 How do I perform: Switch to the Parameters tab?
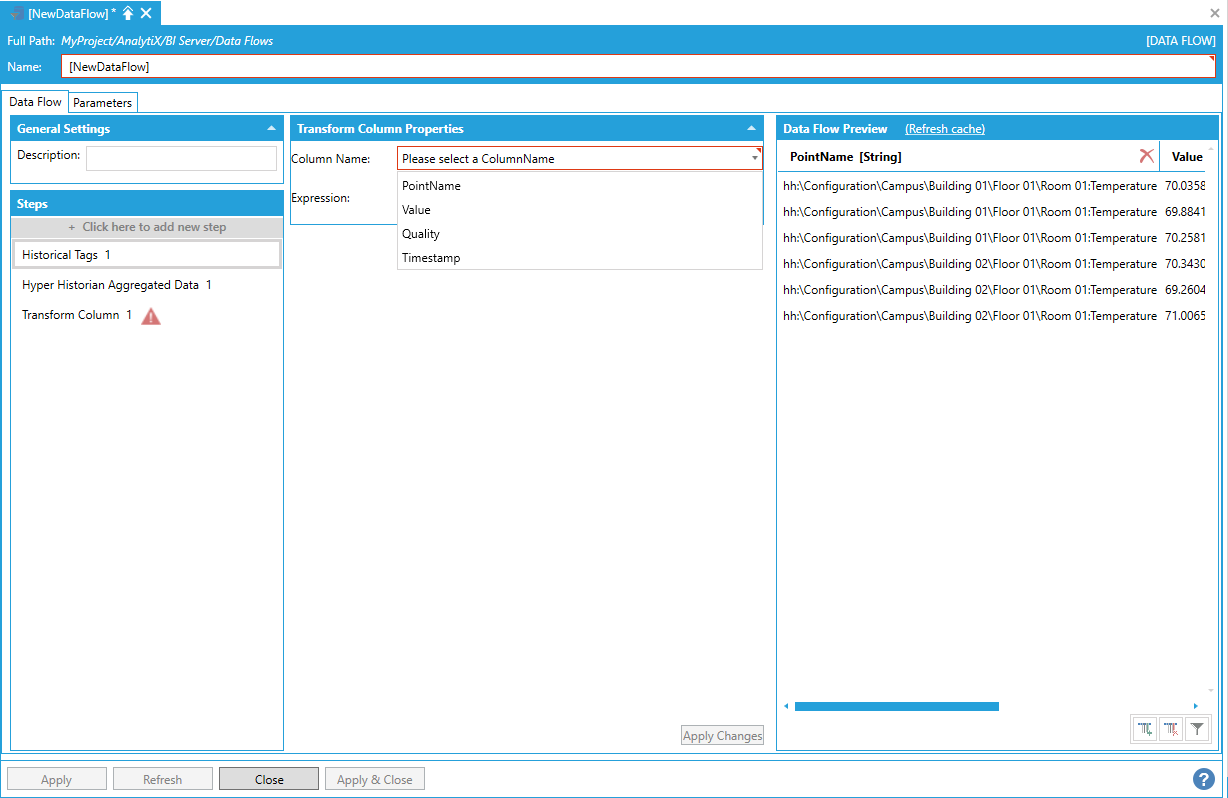click(102, 103)
